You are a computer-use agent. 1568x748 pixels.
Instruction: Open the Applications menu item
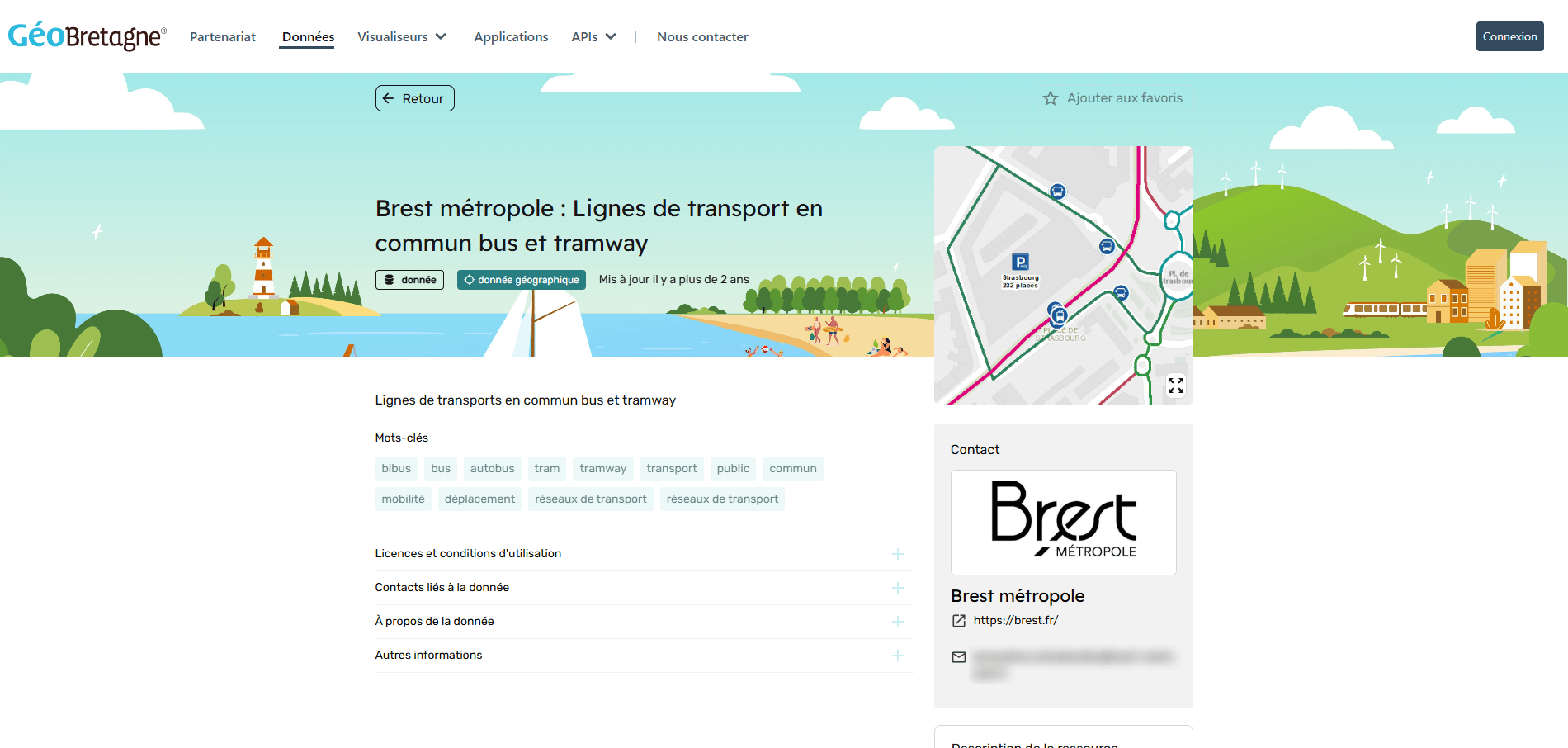pos(511,36)
